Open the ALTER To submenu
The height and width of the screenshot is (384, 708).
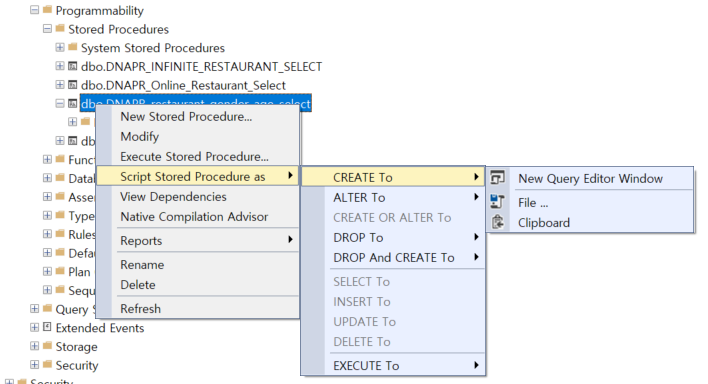tap(393, 197)
